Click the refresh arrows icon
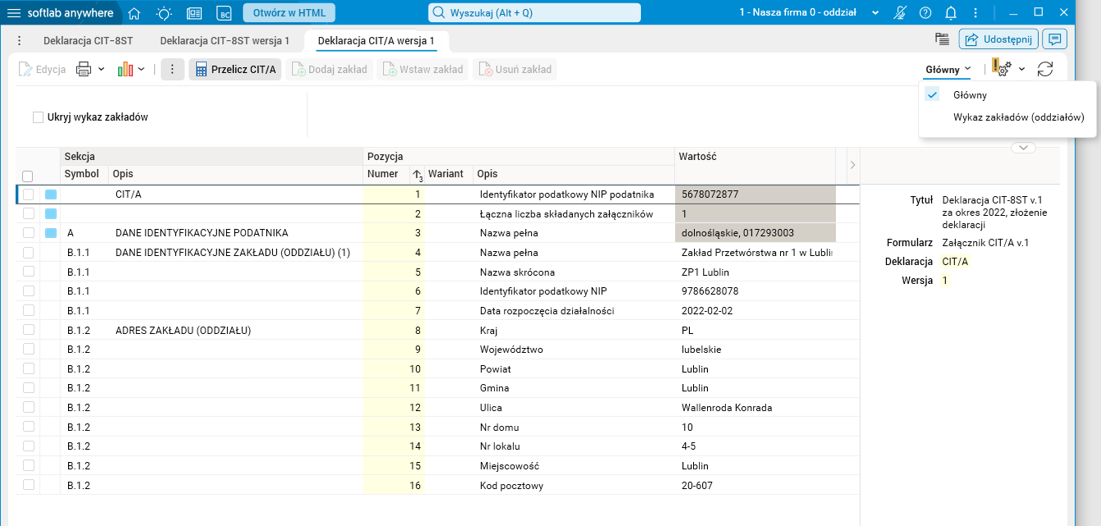The image size is (1101, 526). coord(1045,69)
